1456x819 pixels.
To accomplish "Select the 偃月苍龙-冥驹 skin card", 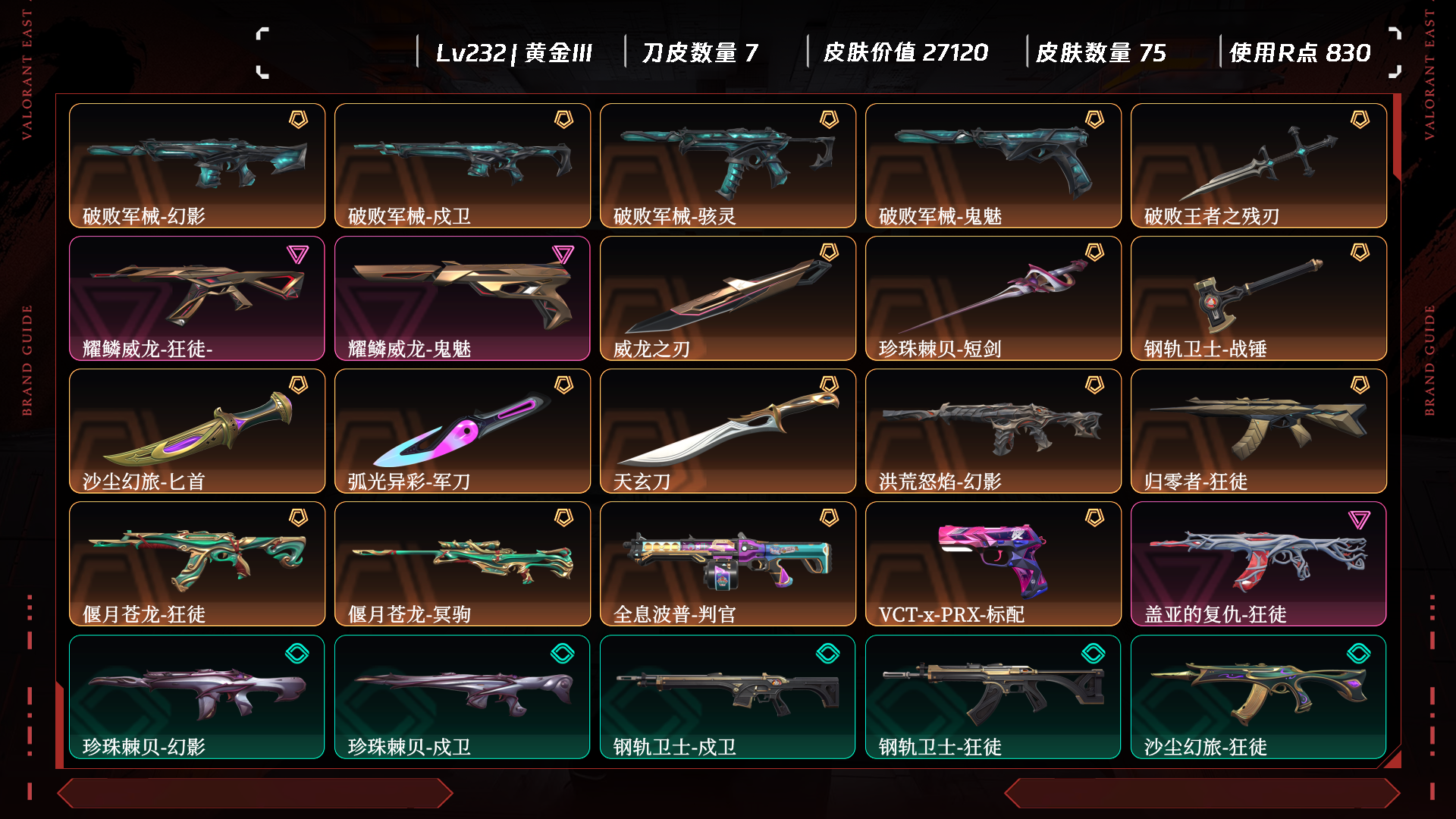I will (463, 563).
